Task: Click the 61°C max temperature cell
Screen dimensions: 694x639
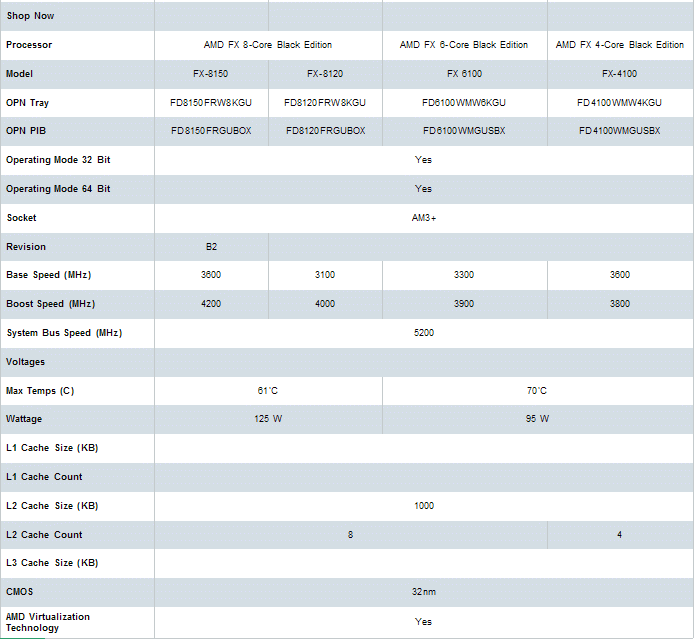Action: pos(268,391)
